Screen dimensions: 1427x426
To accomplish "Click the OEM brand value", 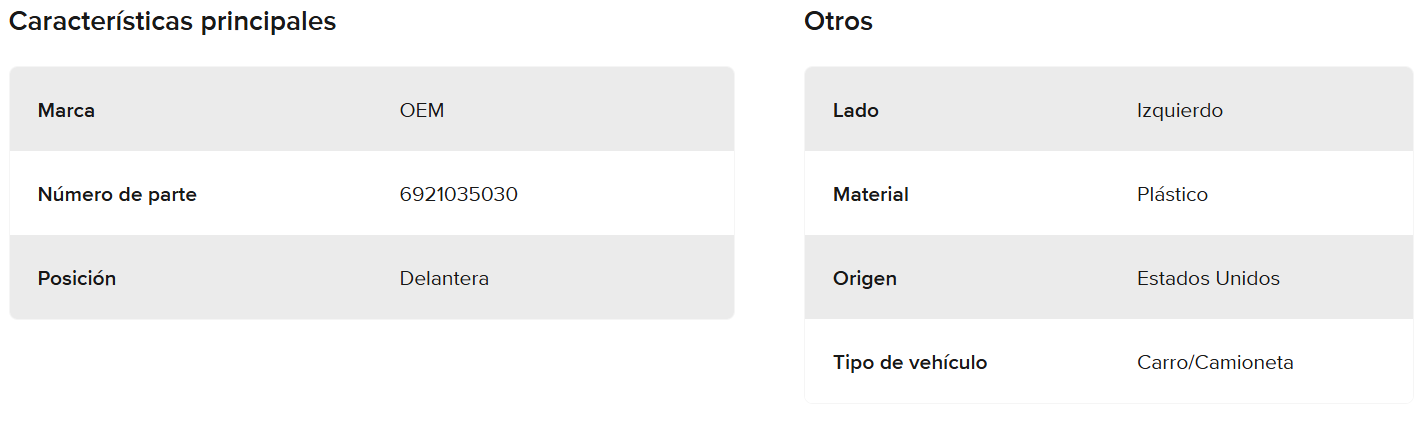I will [422, 111].
